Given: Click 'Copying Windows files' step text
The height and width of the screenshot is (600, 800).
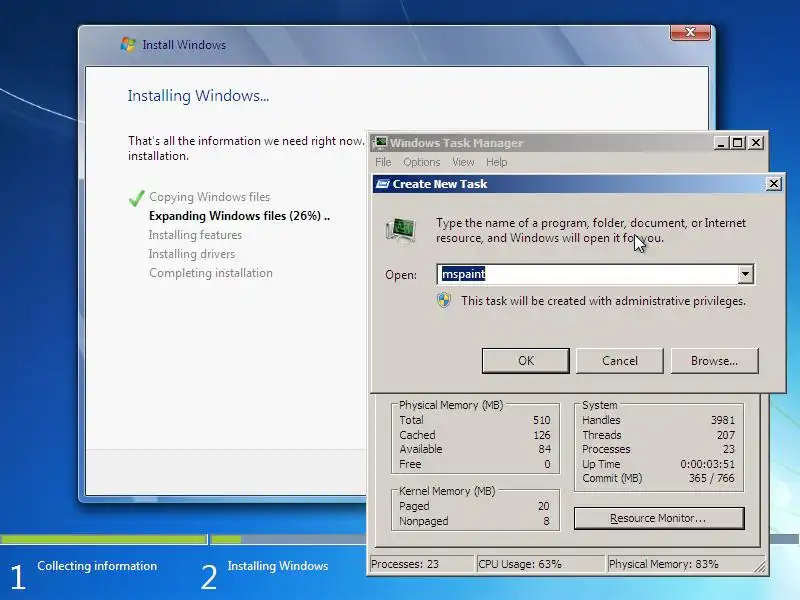Looking at the screenshot, I should [209, 197].
